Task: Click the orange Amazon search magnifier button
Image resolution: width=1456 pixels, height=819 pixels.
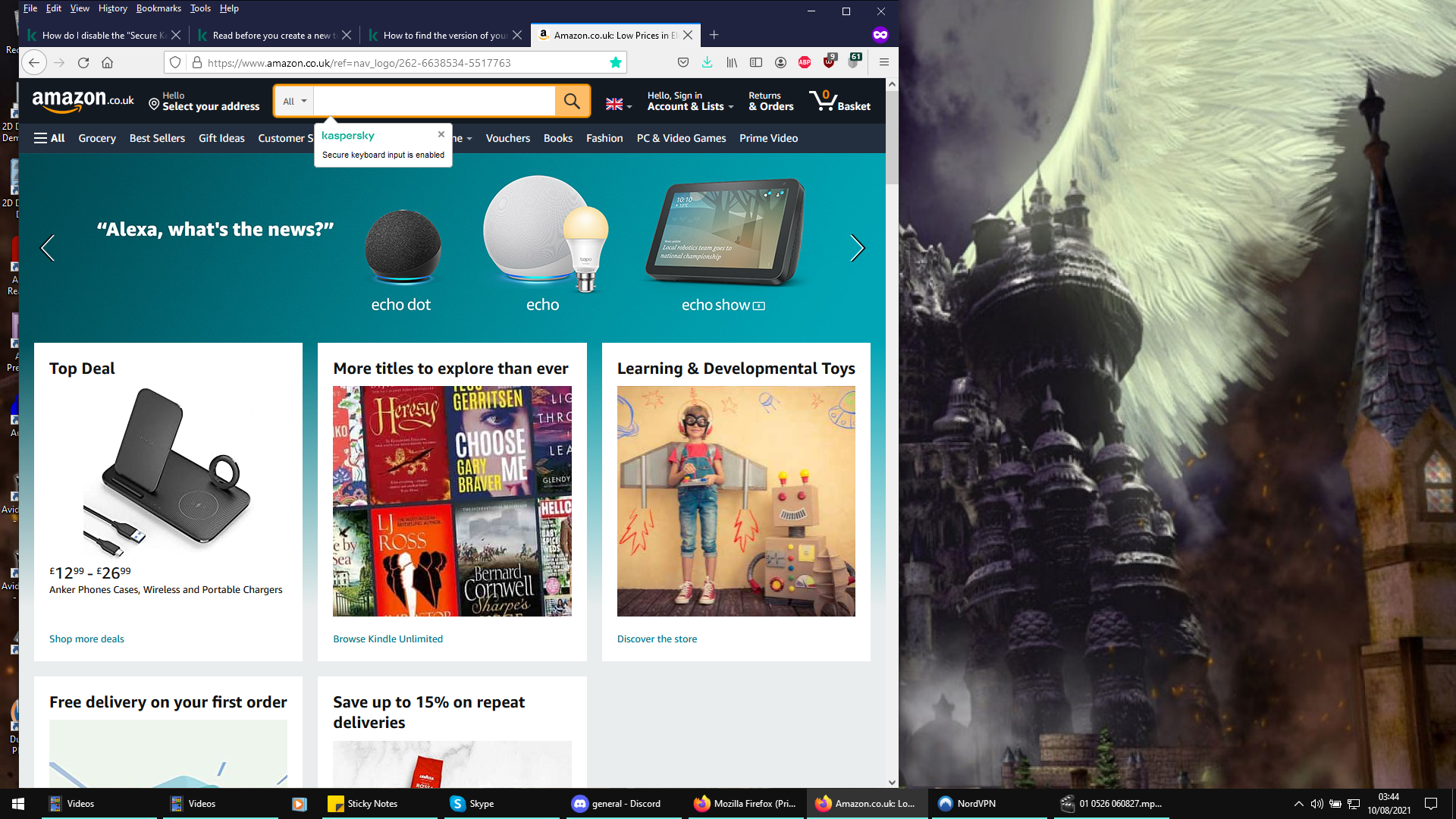Action: click(572, 101)
